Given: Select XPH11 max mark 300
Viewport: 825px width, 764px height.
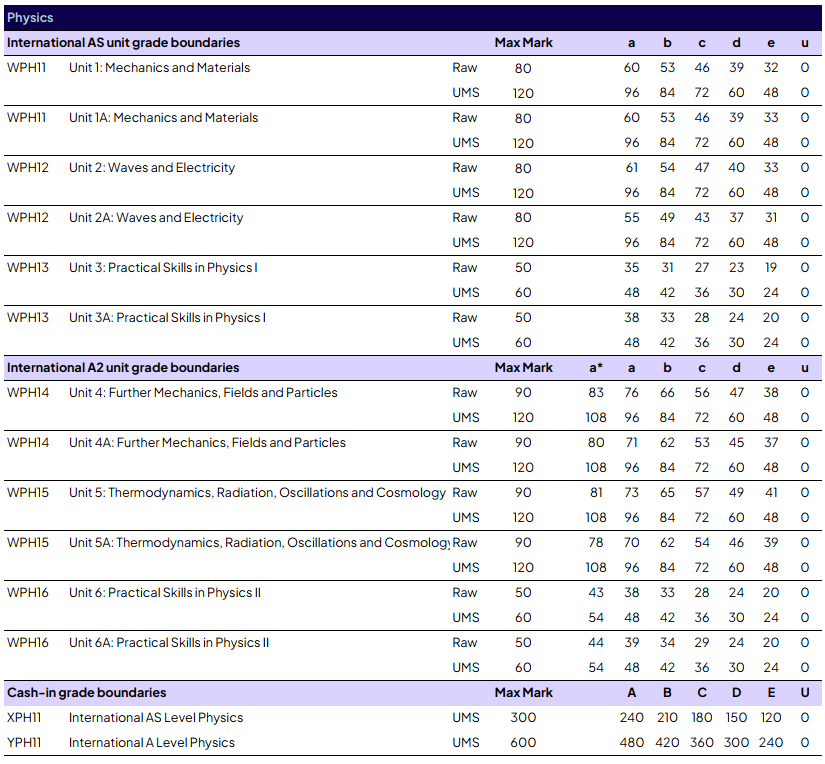Looking at the screenshot, I should [523, 718].
